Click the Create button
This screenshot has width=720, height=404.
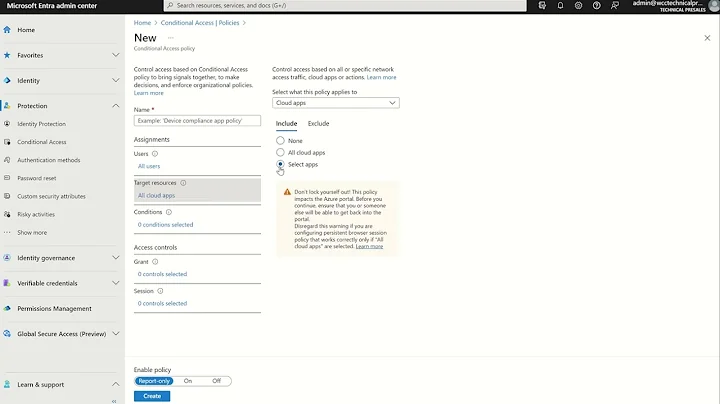152,396
